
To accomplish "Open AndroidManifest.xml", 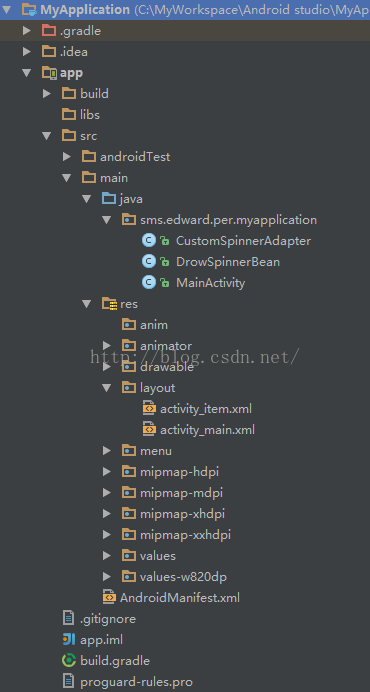I will point(180,598).
